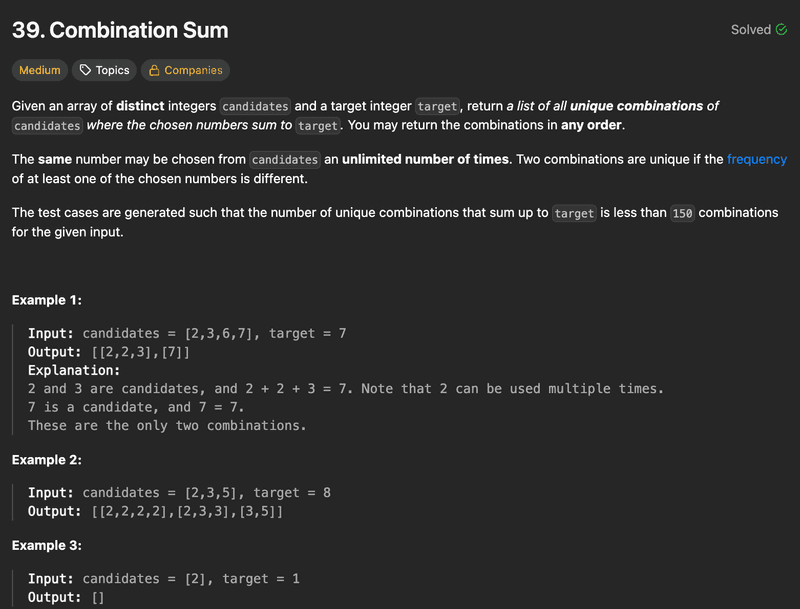Click the "39. Combination Sum" title
The image size is (800, 609).
coord(120,30)
